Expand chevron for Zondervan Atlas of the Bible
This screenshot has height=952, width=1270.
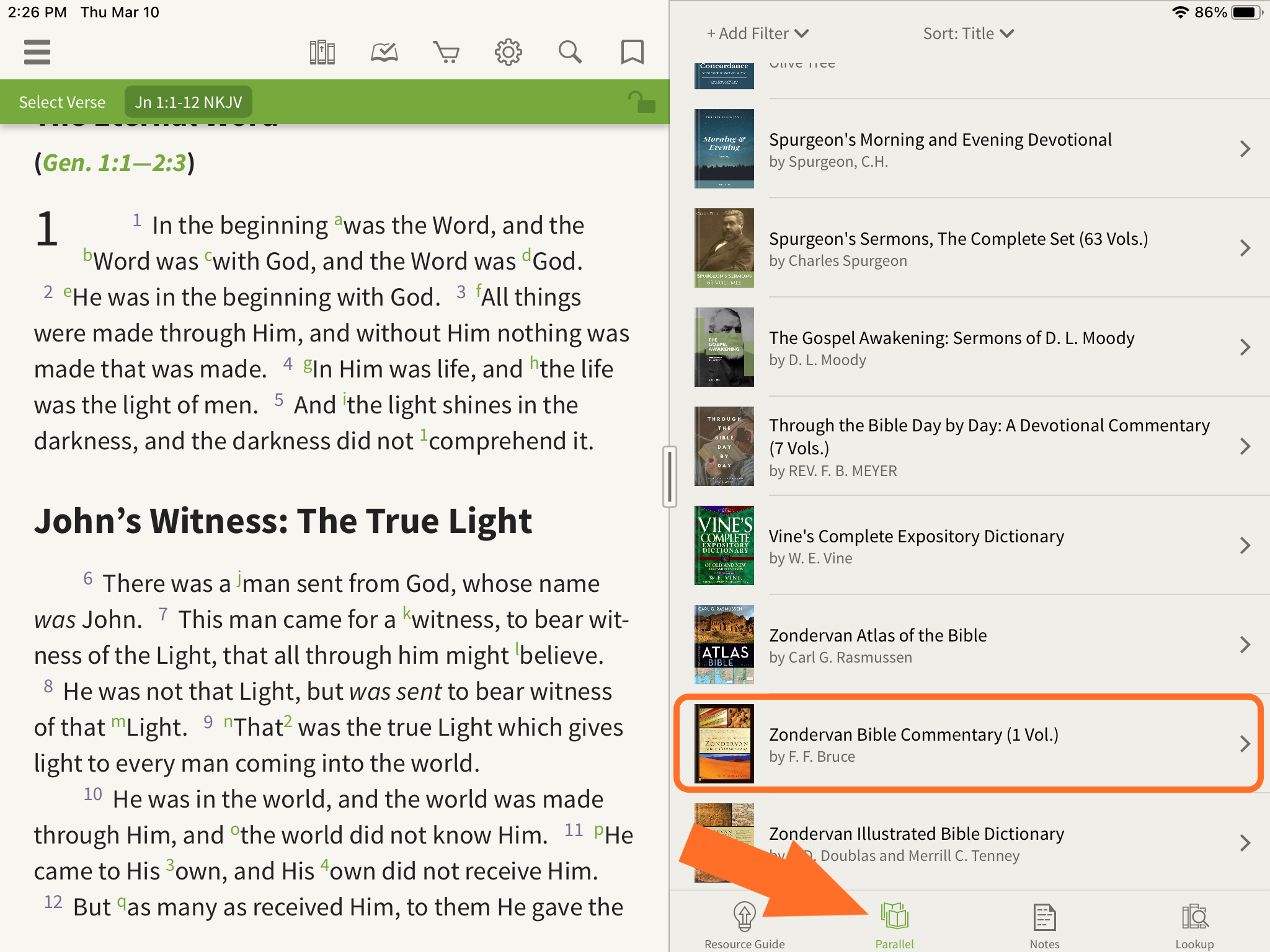pos(1245,645)
